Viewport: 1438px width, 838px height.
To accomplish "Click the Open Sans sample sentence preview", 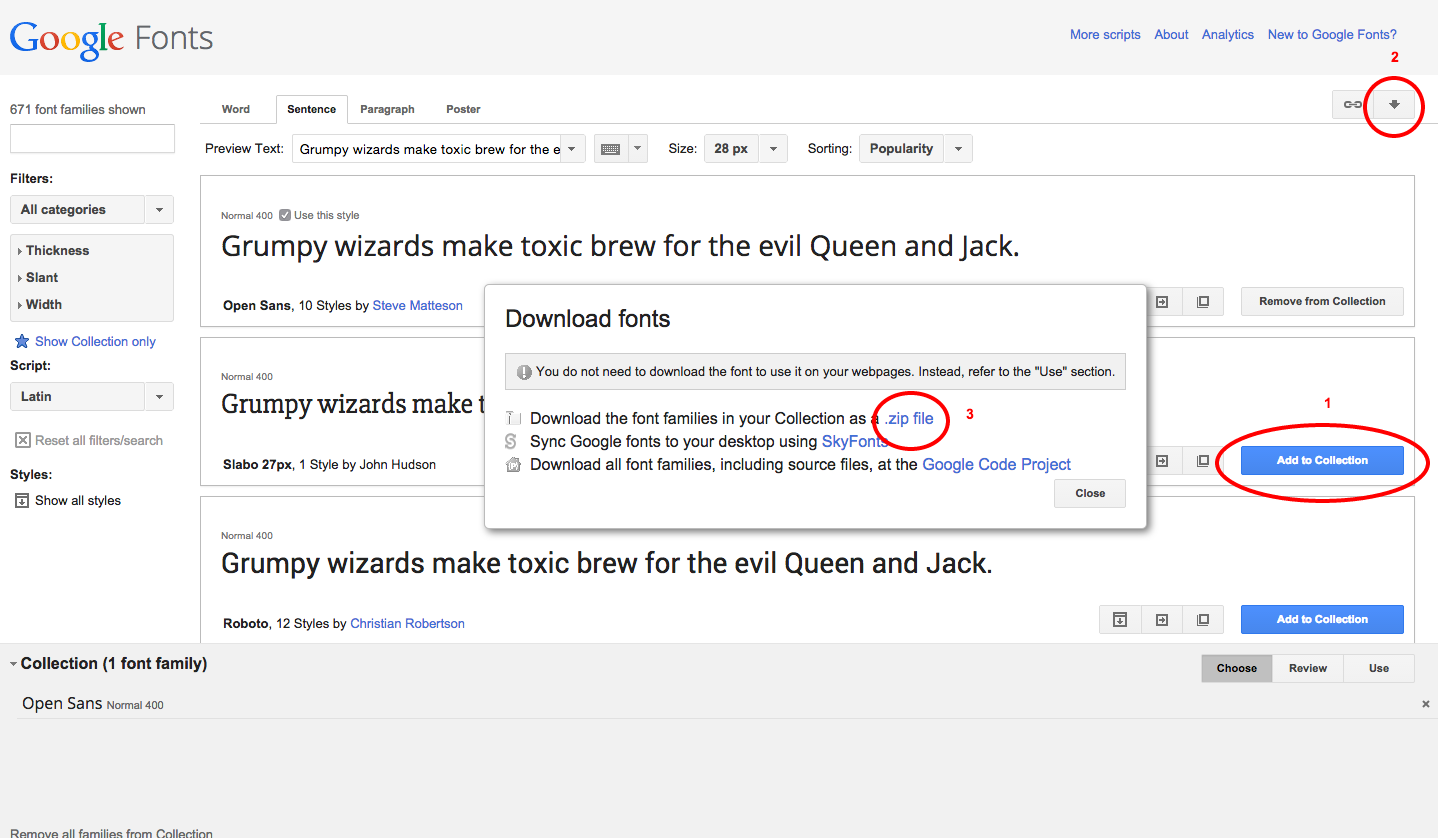I will pyautogui.click(x=620, y=247).
